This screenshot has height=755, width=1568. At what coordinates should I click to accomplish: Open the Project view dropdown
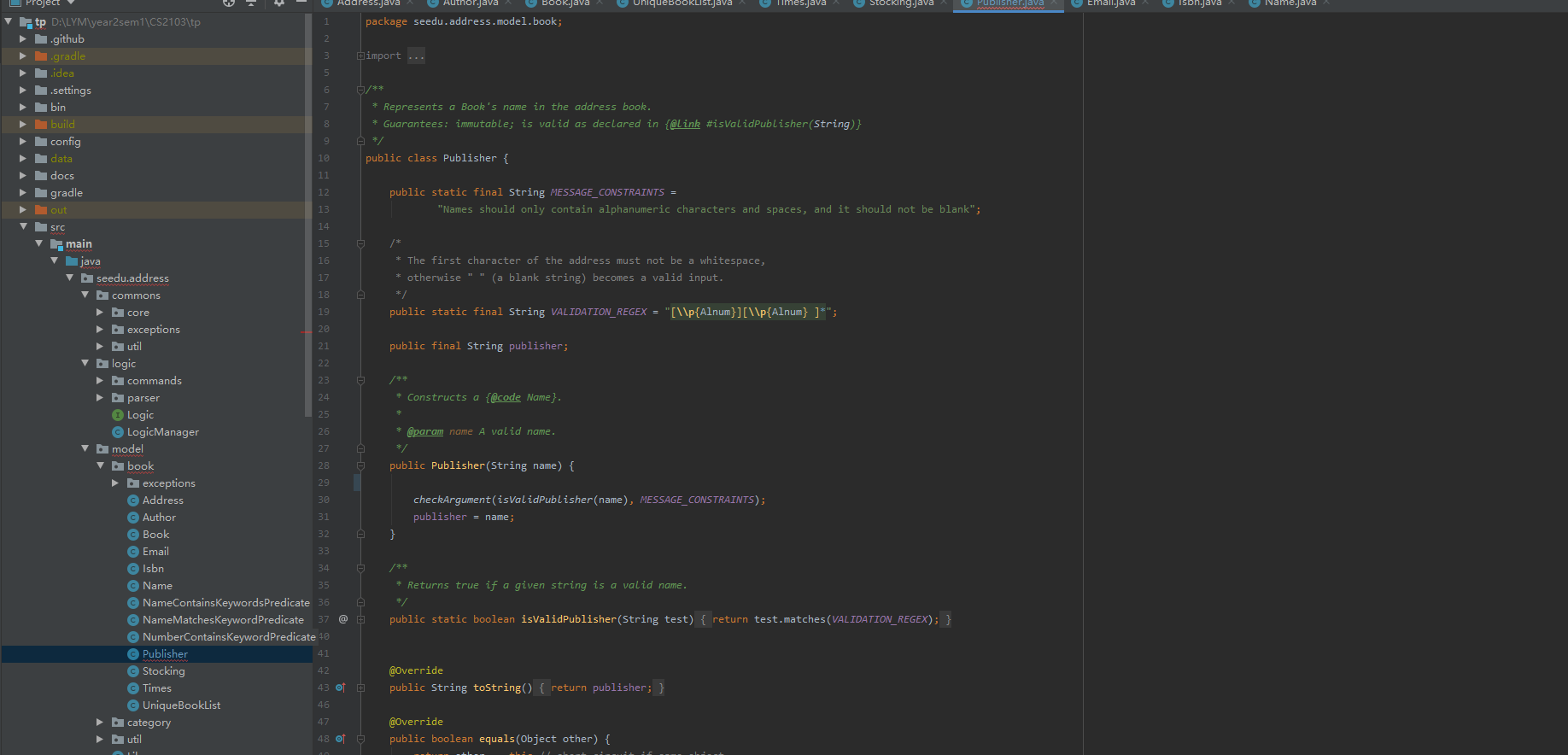click(x=72, y=3)
